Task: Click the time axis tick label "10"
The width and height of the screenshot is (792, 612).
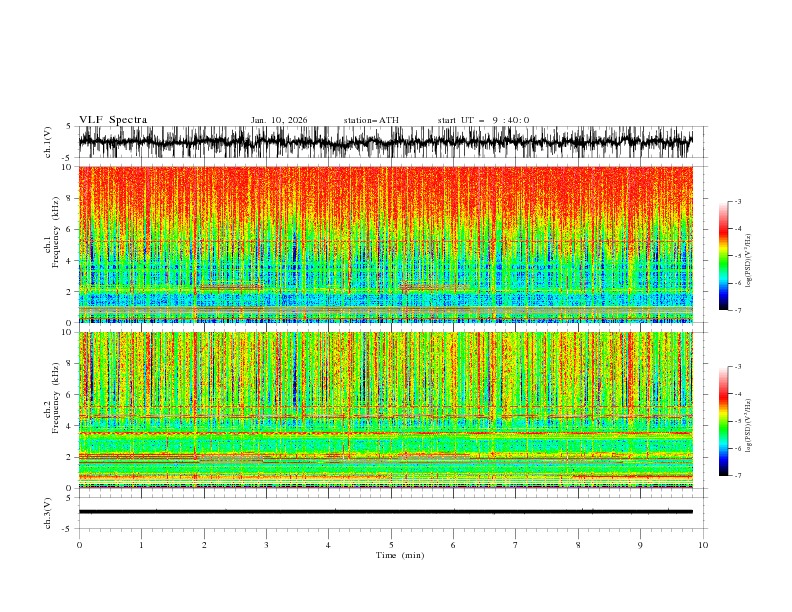Action: [x=703, y=545]
